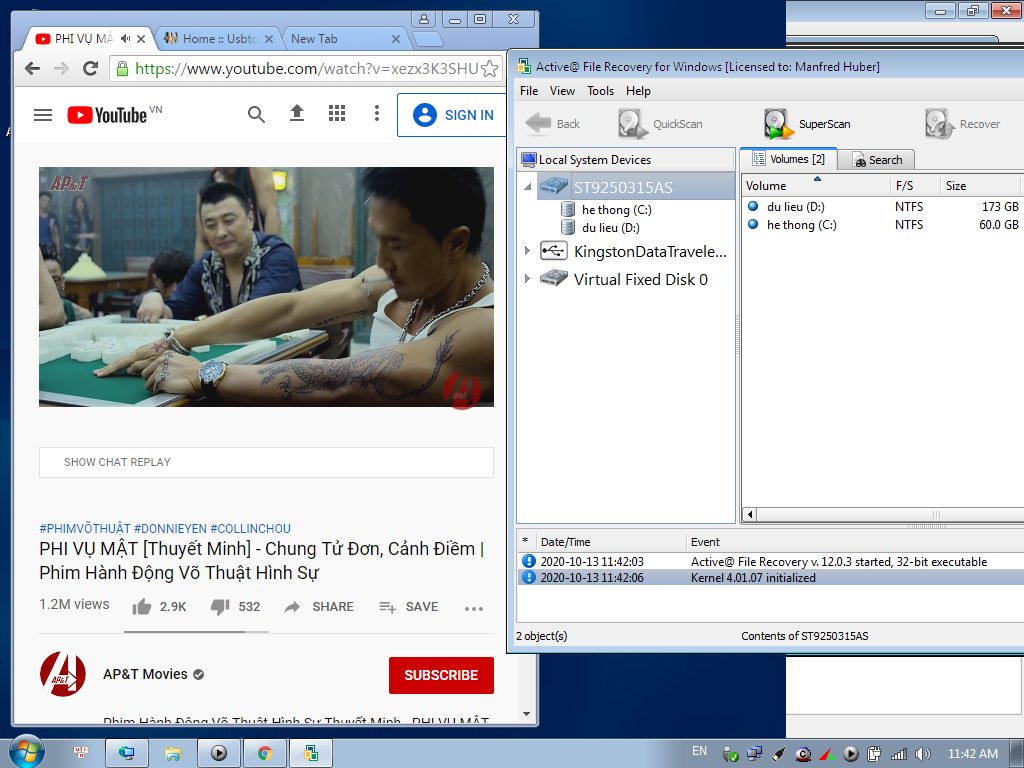Switch to the Volumes [2] tab
Viewport: 1024px width, 768px height.
788,159
